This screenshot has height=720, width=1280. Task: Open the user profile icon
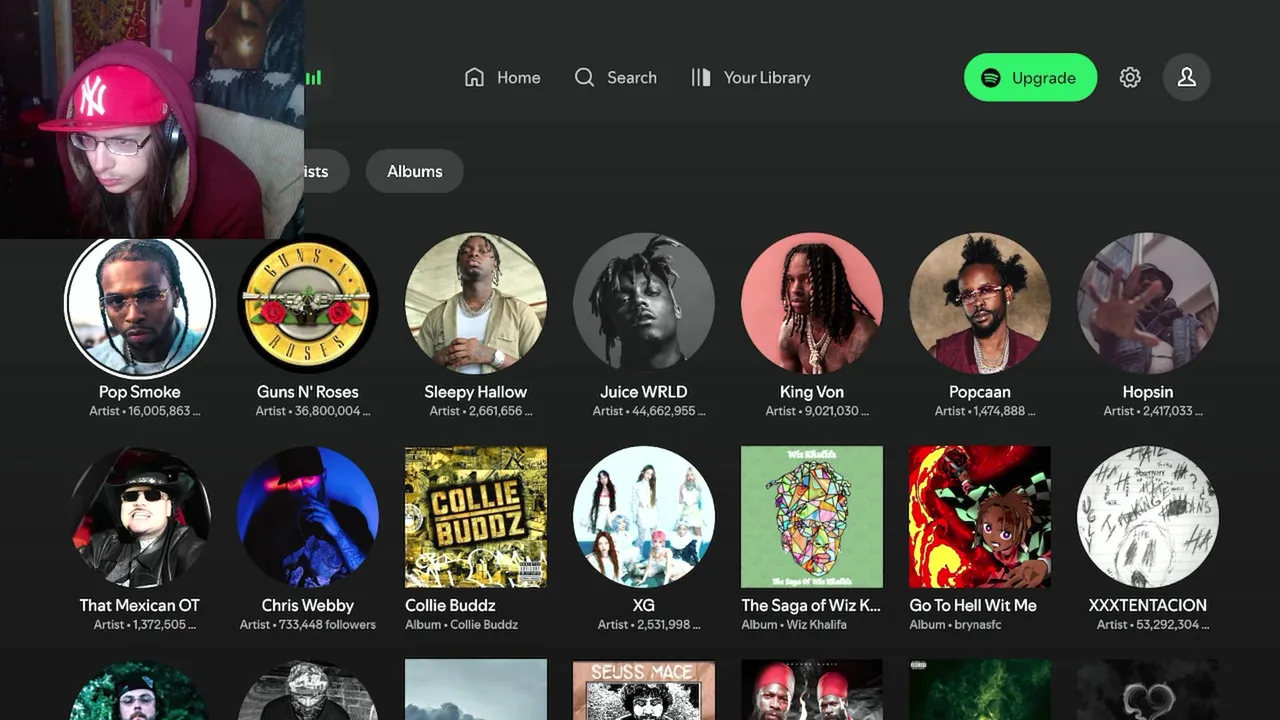point(1187,77)
